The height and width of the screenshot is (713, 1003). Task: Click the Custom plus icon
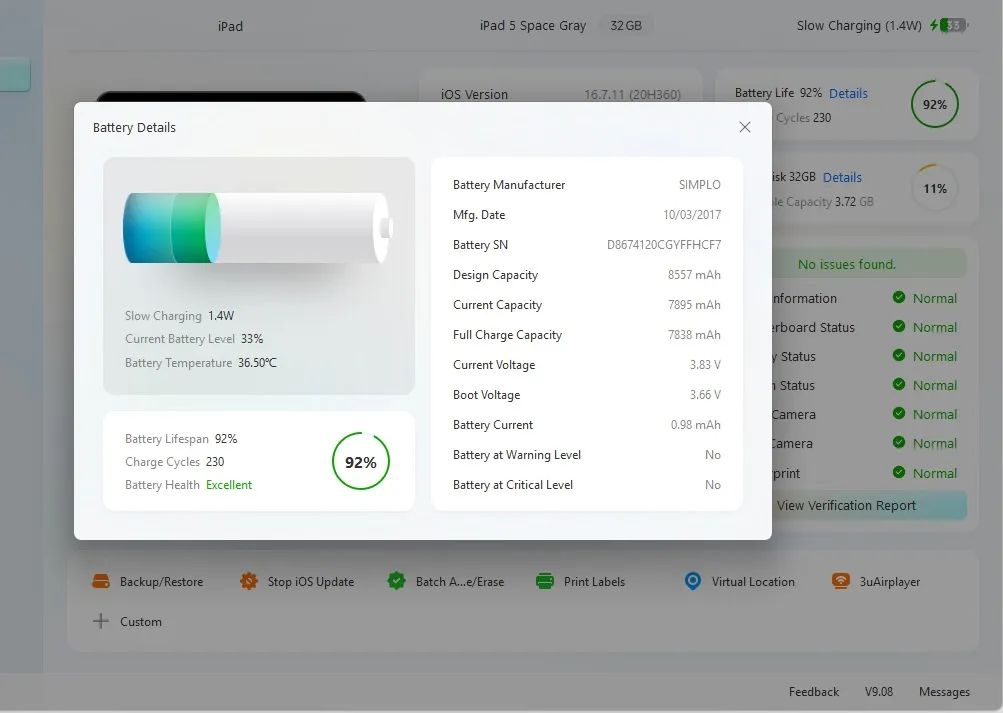pyautogui.click(x=101, y=621)
